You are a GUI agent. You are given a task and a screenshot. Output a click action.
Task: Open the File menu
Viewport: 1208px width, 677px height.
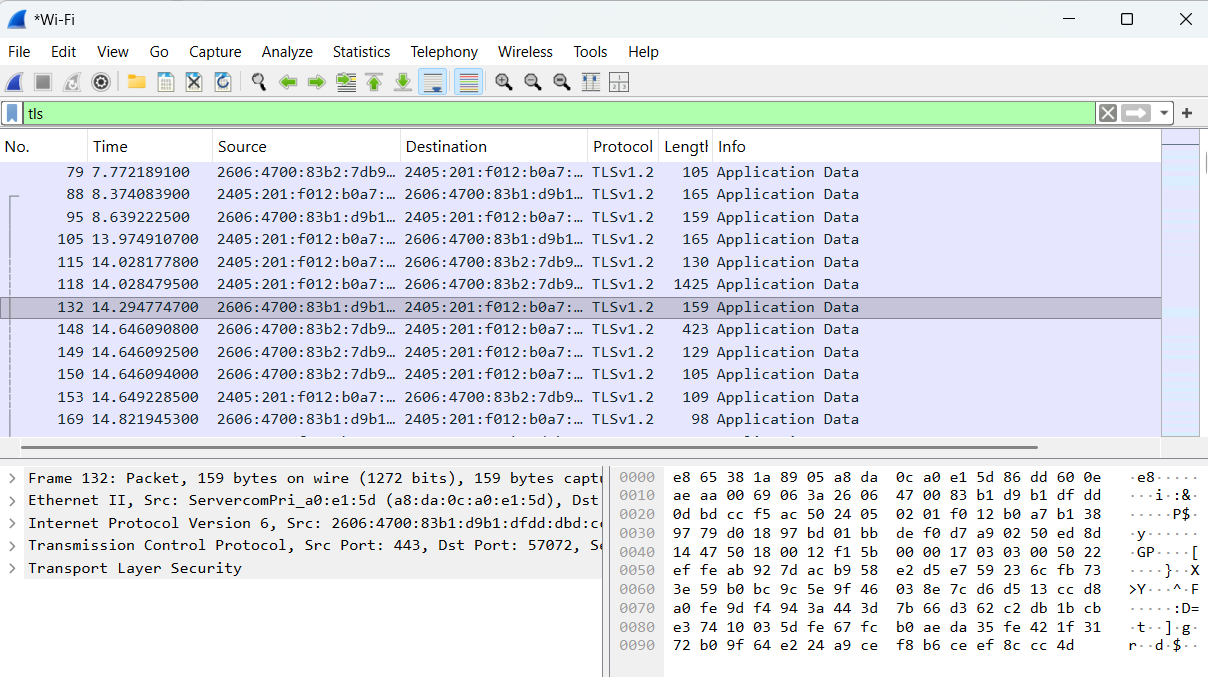(x=19, y=52)
